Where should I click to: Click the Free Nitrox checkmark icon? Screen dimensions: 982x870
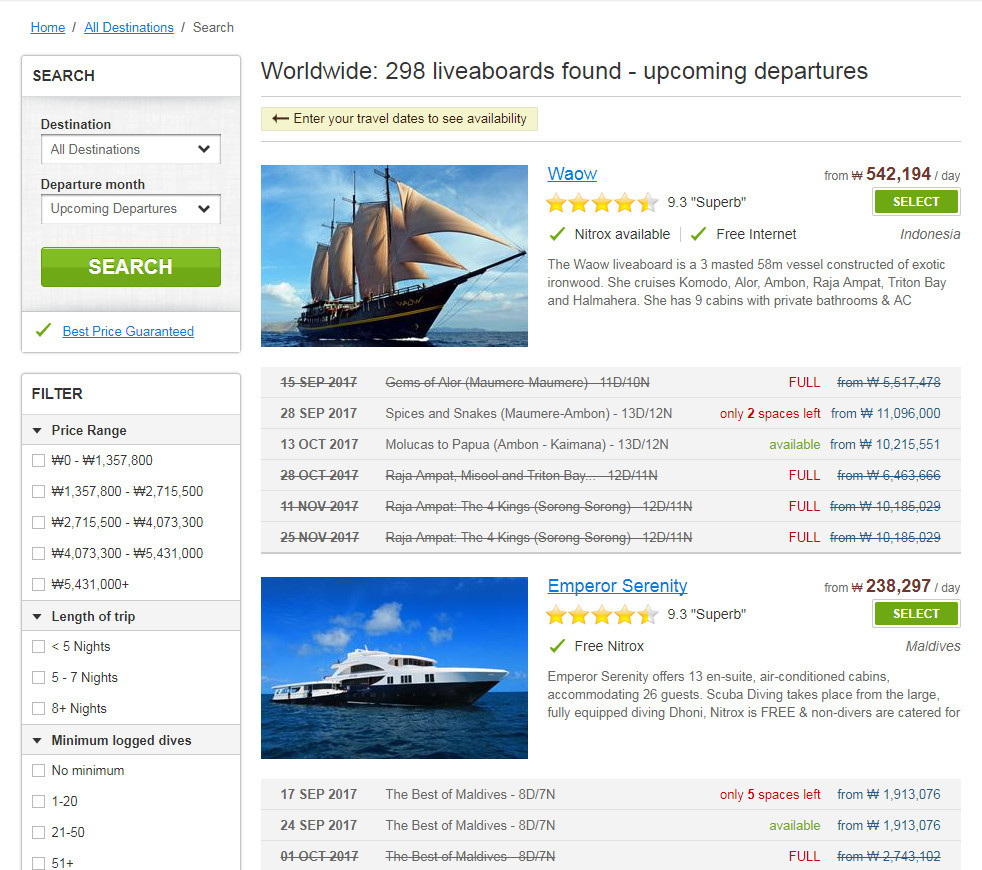pyautogui.click(x=557, y=646)
